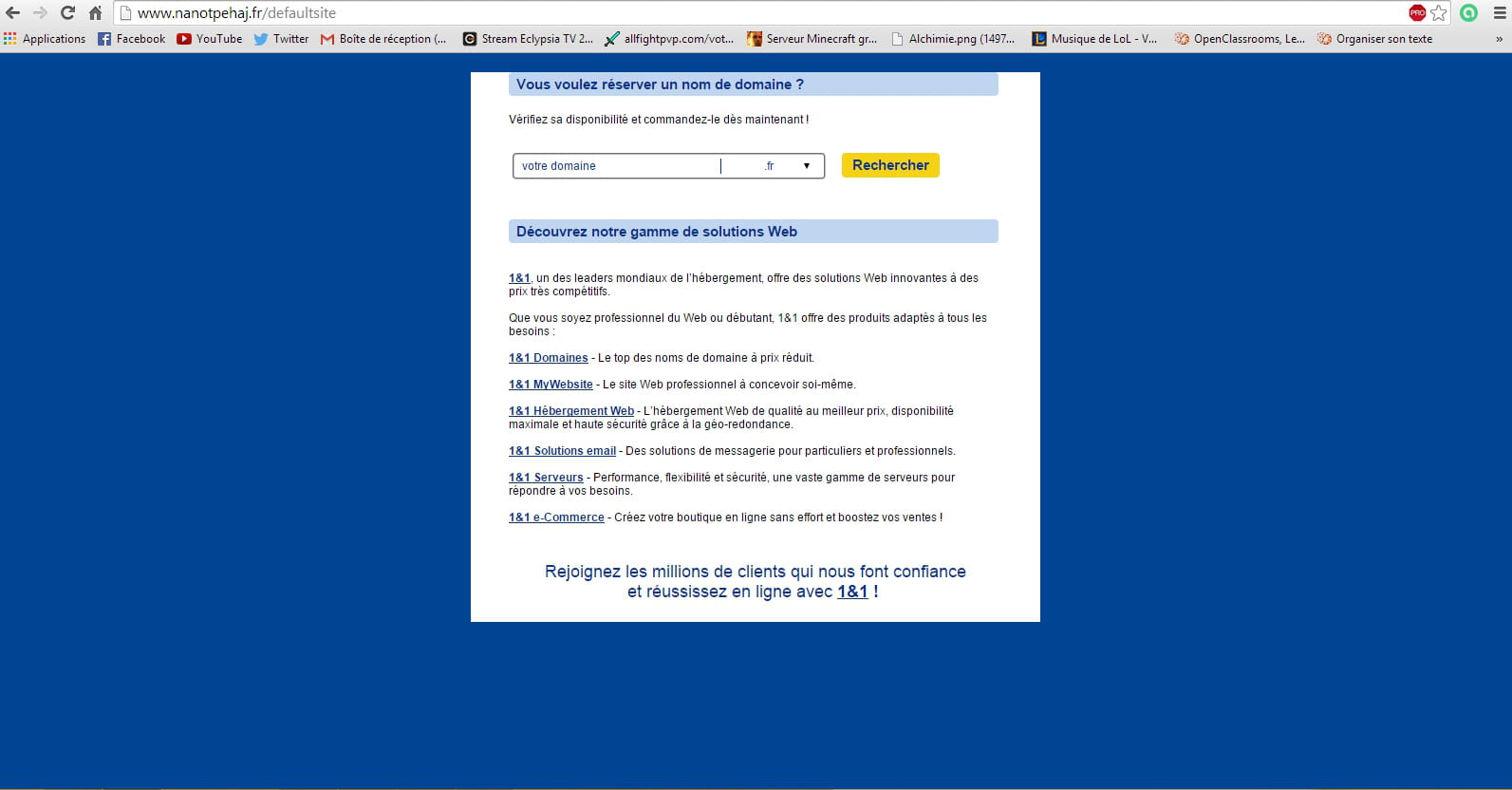Click the heading 'Découvrez notre gamme de solutions Web'
This screenshot has height=790, width=1512.
pyautogui.click(x=657, y=232)
